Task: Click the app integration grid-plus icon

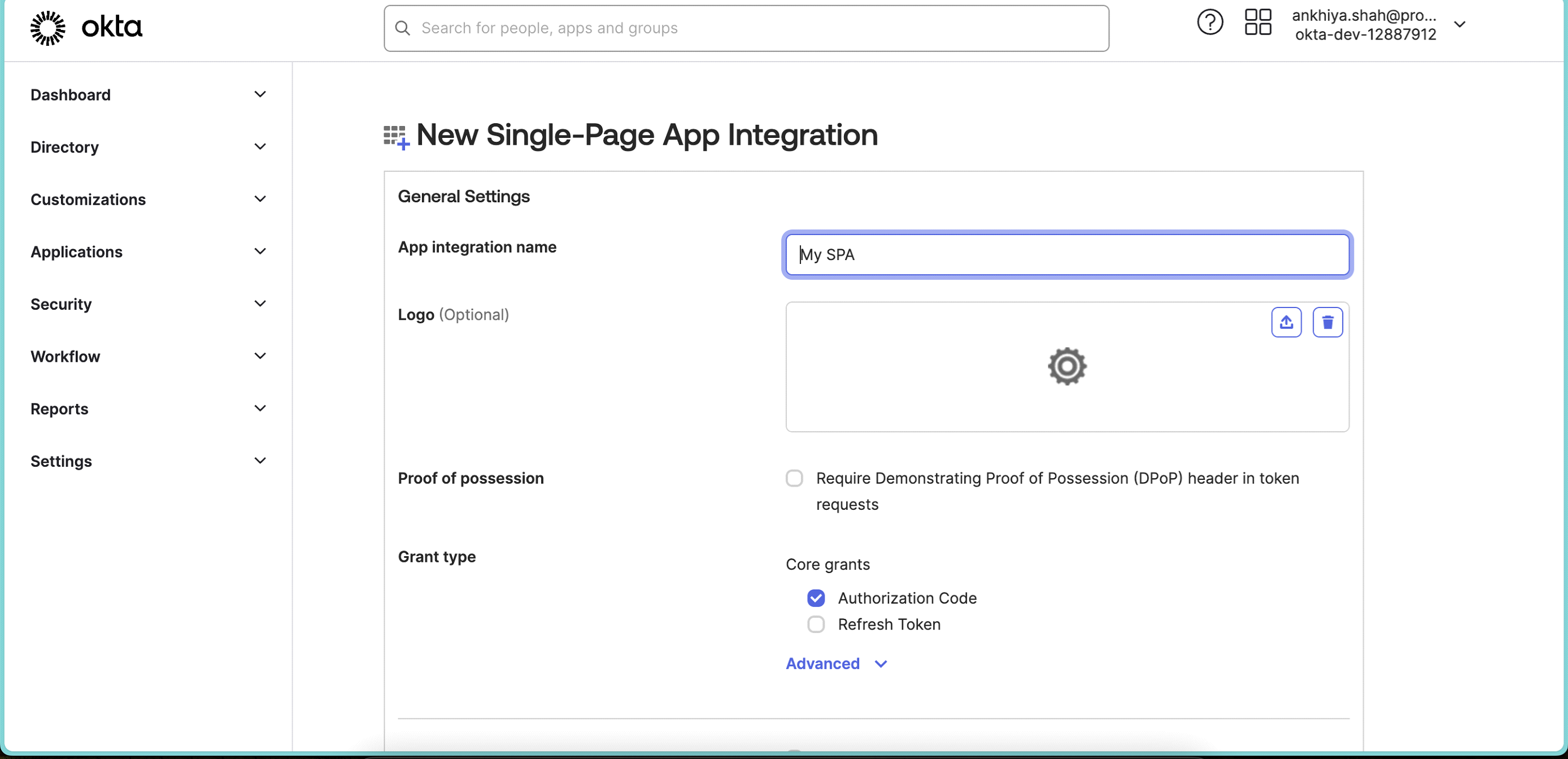Action: pyautogui.click(x=397, y=136)
